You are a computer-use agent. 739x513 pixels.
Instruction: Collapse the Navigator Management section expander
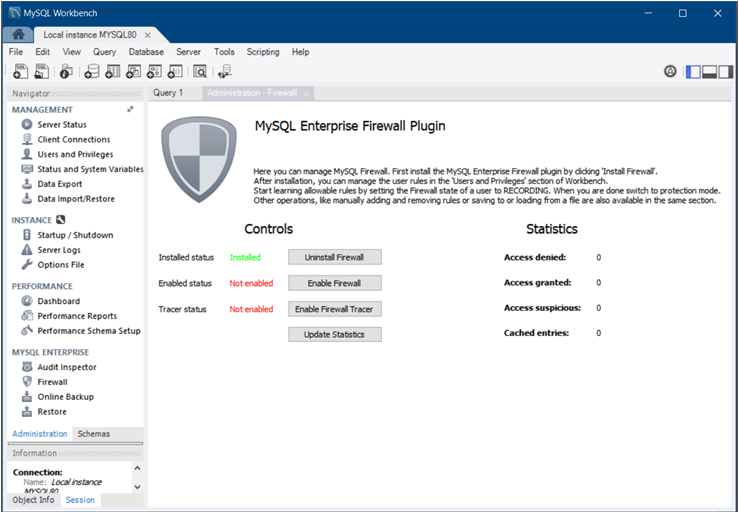(130, 109)
